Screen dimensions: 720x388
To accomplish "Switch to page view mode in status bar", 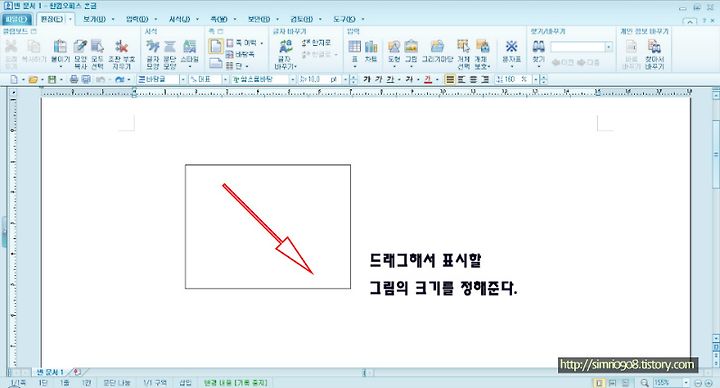I will click(599, 382).
